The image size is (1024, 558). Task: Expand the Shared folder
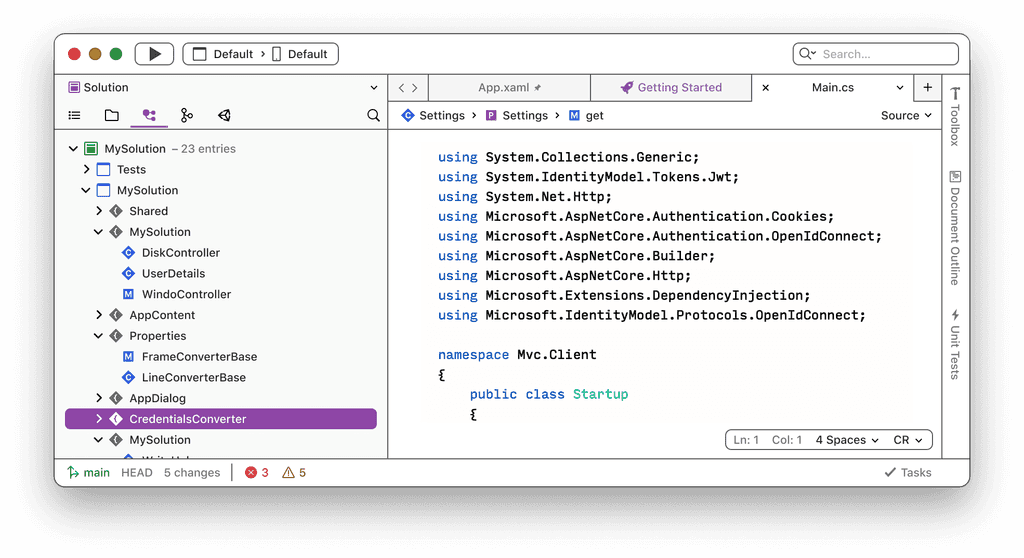point(99,211)
